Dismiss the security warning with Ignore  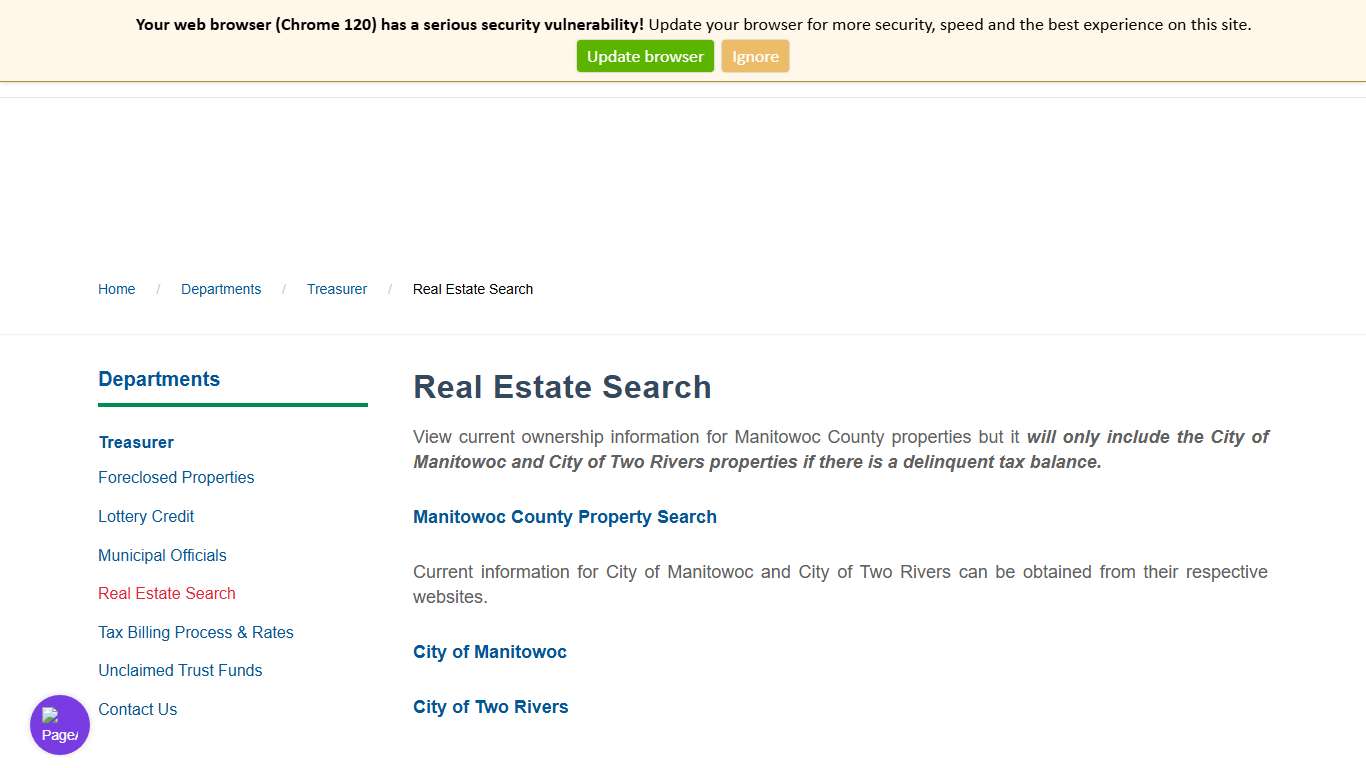click(755, 56)
